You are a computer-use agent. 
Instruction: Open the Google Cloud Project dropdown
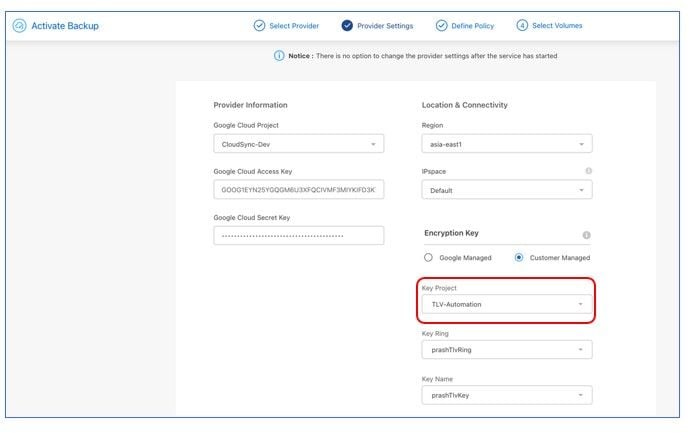point(299,144)
